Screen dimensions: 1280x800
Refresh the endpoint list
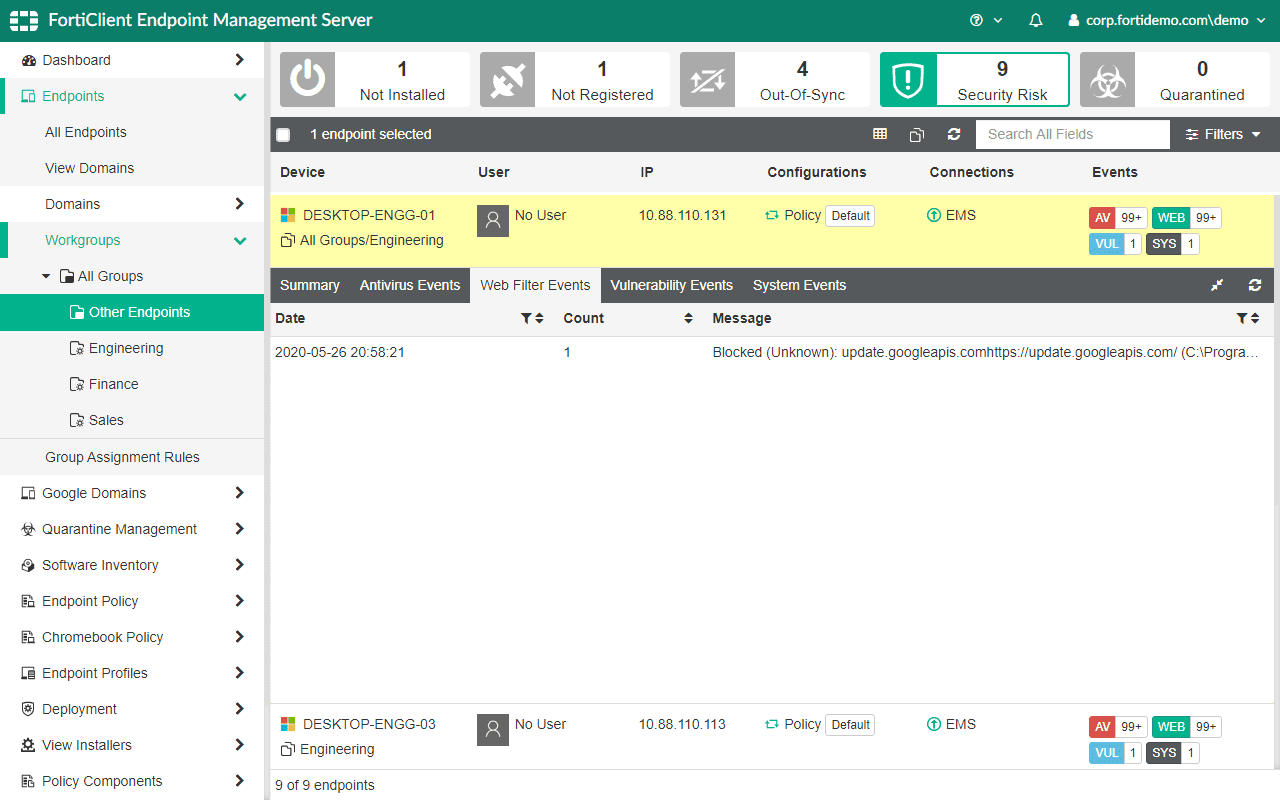tap(954, 134)
